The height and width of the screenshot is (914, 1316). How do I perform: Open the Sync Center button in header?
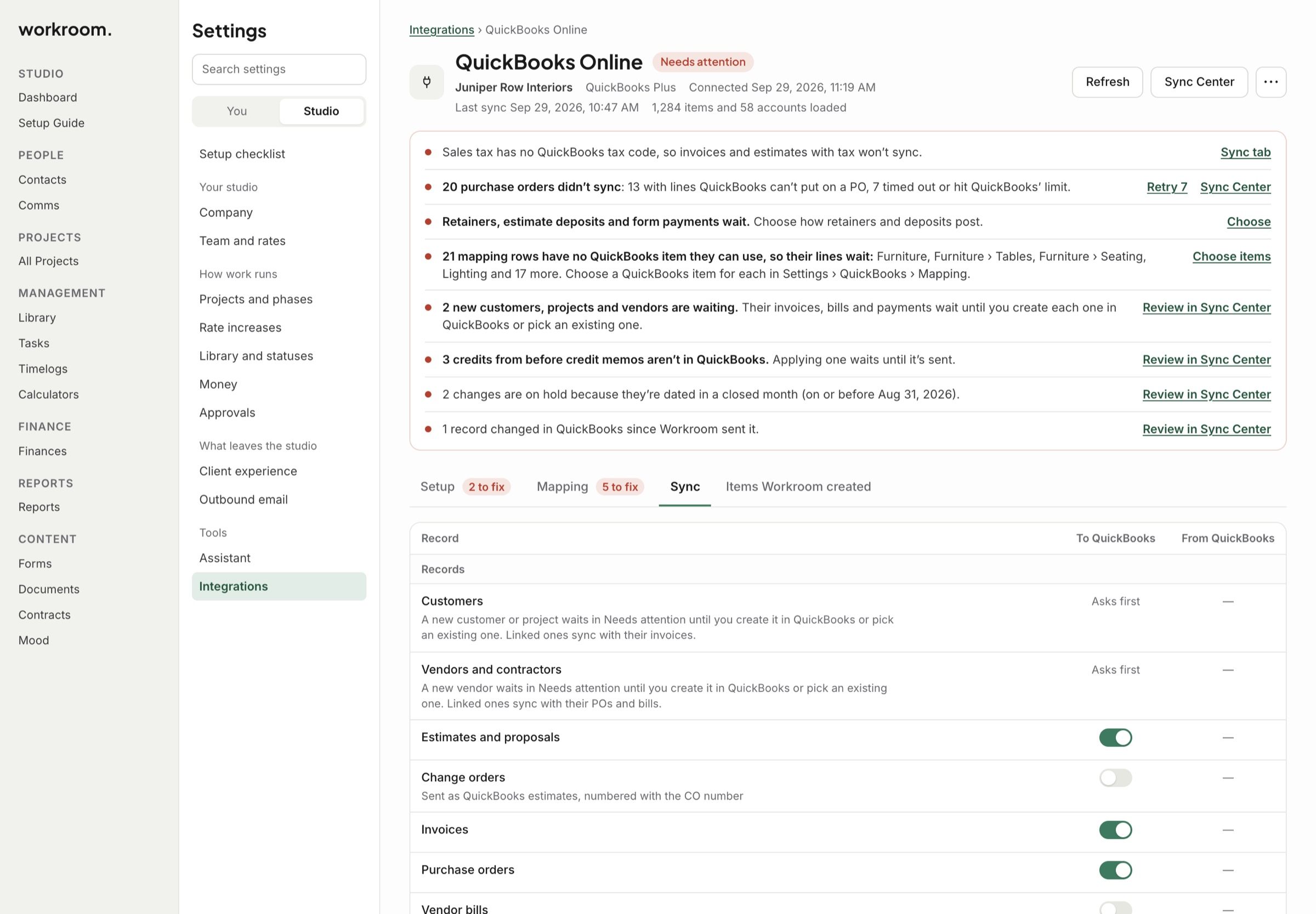coord(1199,82)
